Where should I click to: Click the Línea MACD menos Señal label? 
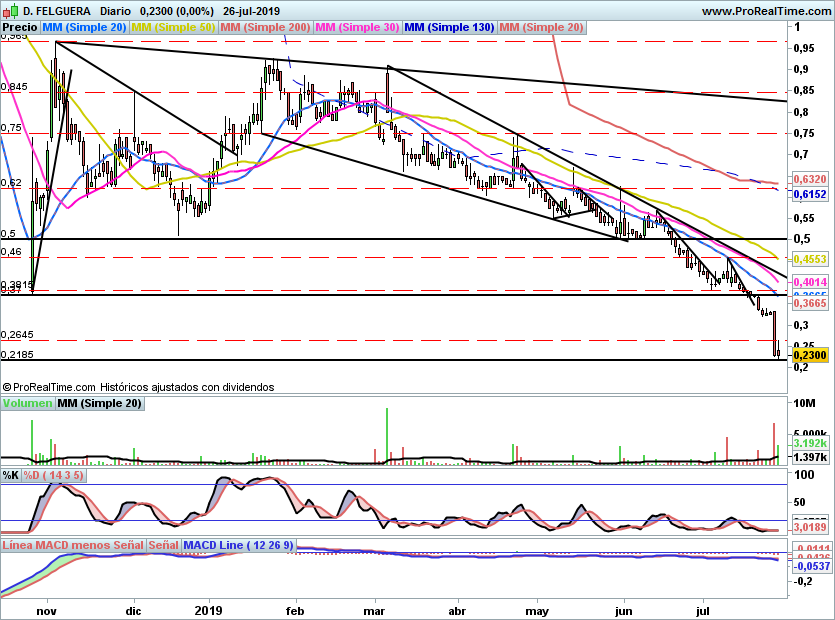73,545
